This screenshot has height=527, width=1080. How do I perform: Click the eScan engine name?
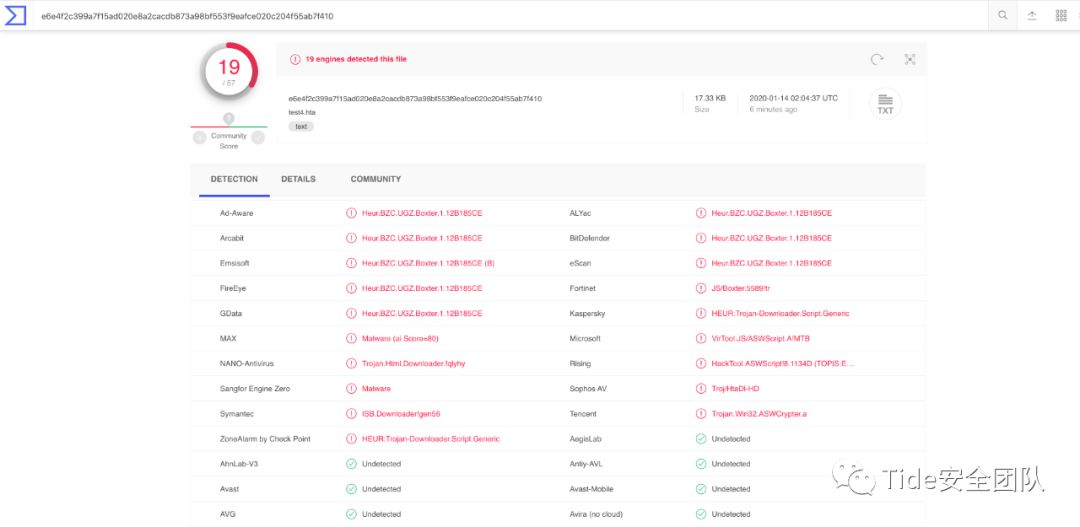[x=580, y=263]
